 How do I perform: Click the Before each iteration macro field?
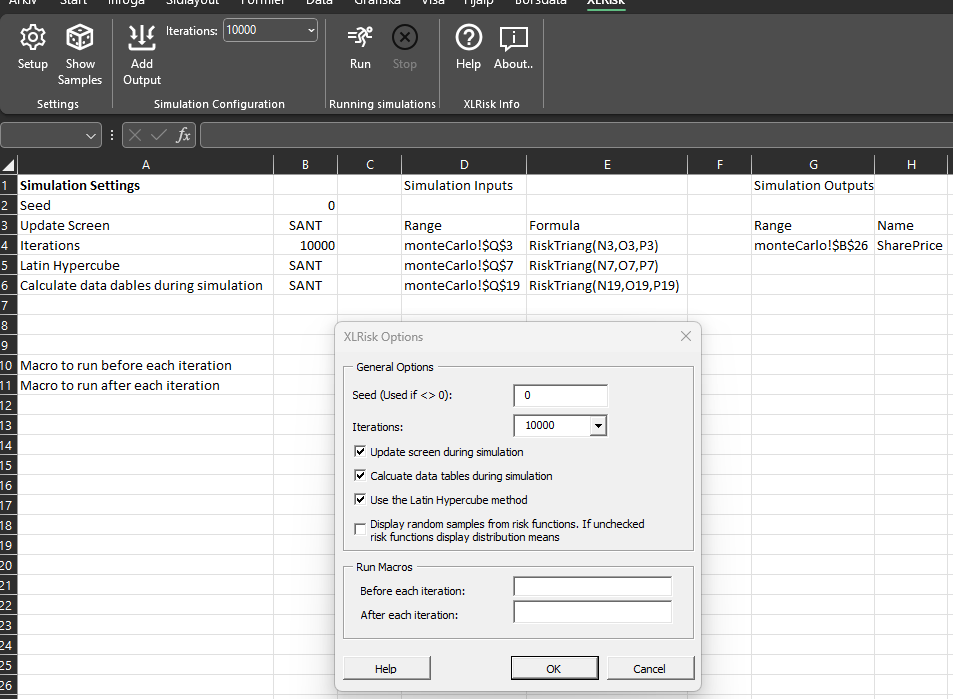tap(593, 587)
